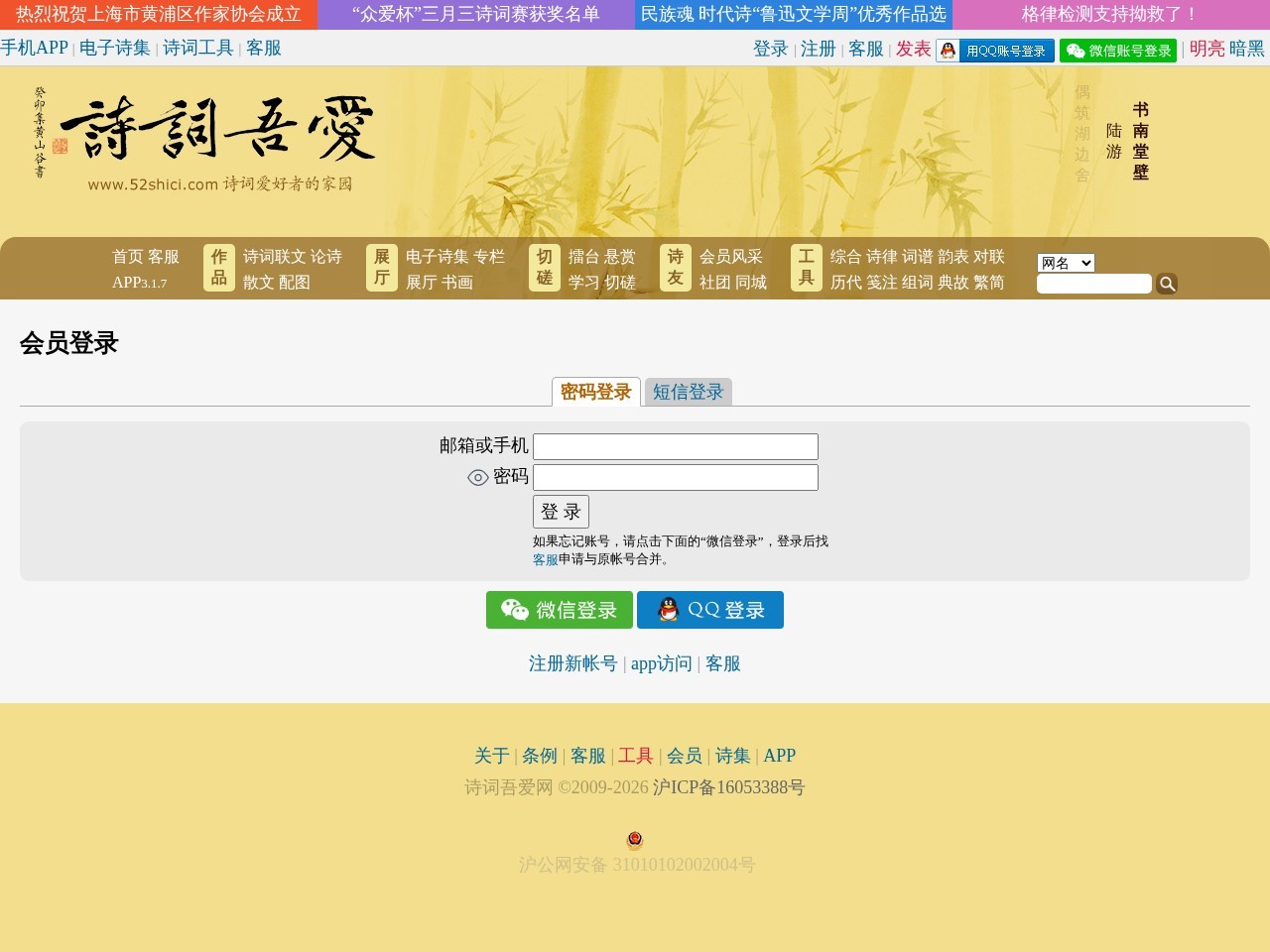Click the 作品 category badge icon

(219, 268)
